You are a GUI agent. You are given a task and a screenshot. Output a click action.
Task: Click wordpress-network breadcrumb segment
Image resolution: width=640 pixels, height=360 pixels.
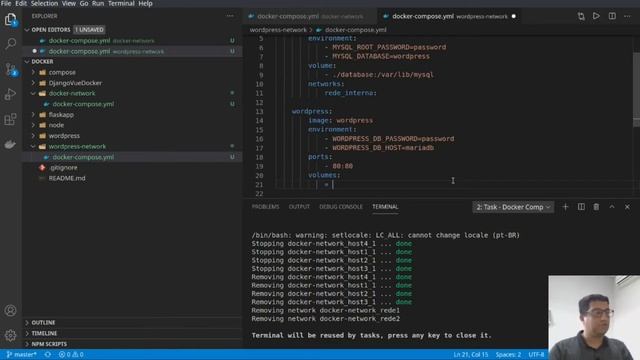click(x=278, y=30)
